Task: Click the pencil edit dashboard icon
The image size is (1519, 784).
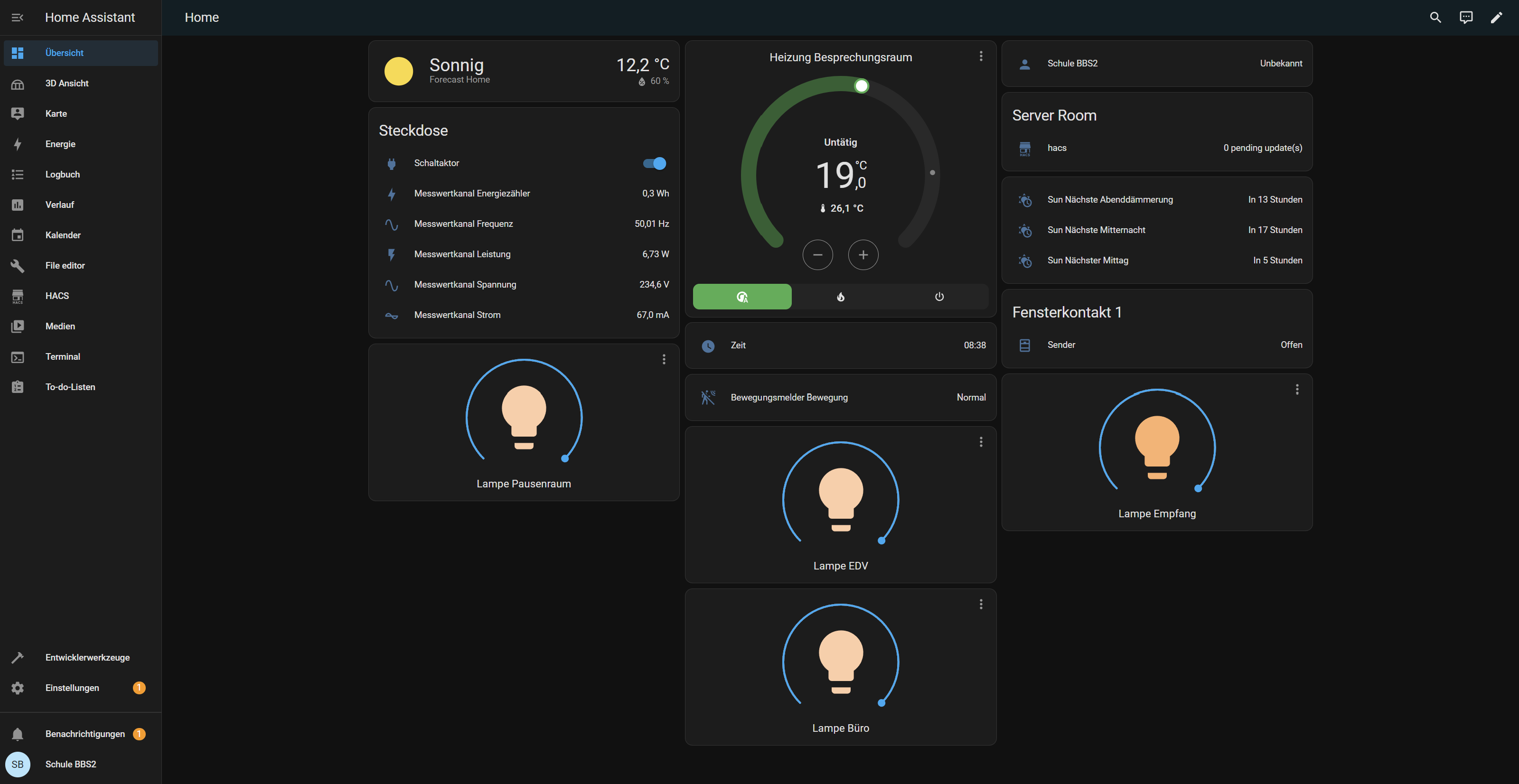Action: point(1497,18)
